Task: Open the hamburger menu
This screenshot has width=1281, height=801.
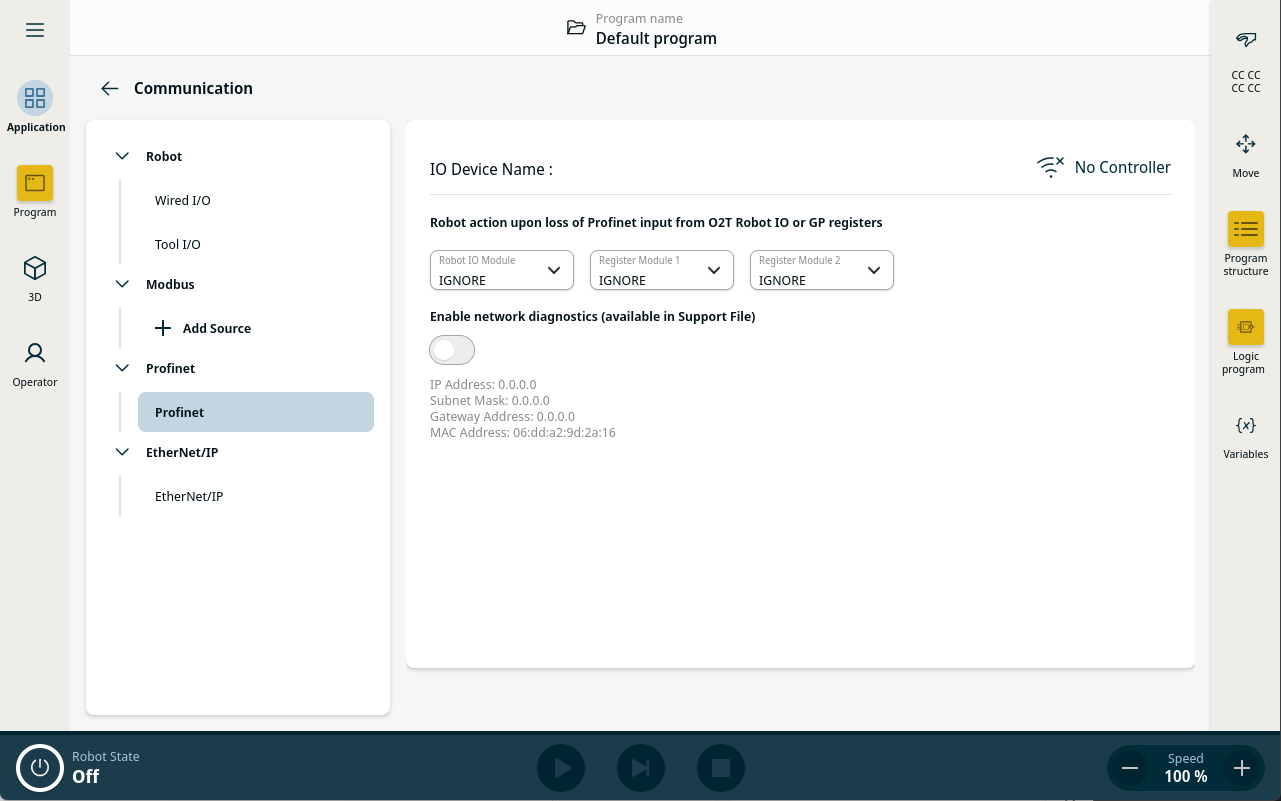Action: click(35, 30)
